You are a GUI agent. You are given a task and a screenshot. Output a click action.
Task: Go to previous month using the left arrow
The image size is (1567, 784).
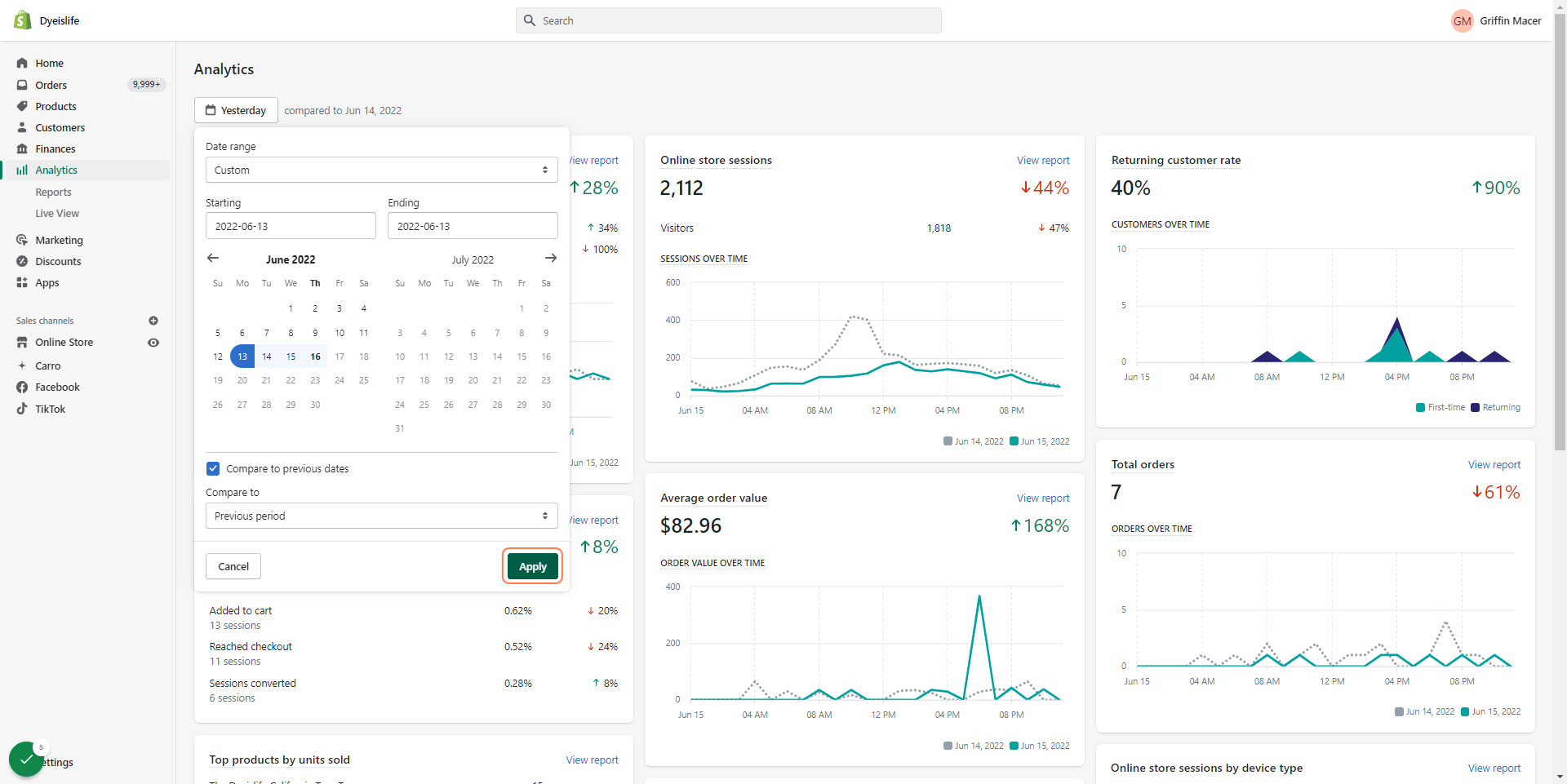[213, 258]
